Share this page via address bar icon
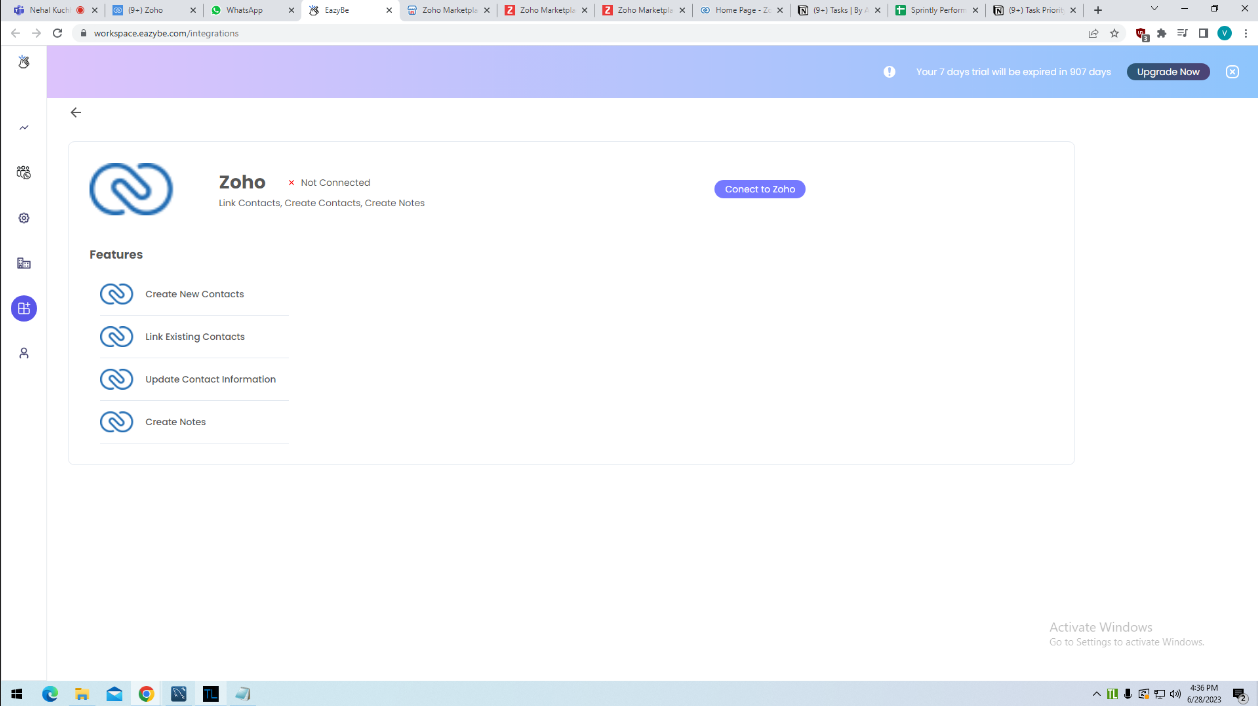This screenshot has width=1258, height=706. (1093, 33)
